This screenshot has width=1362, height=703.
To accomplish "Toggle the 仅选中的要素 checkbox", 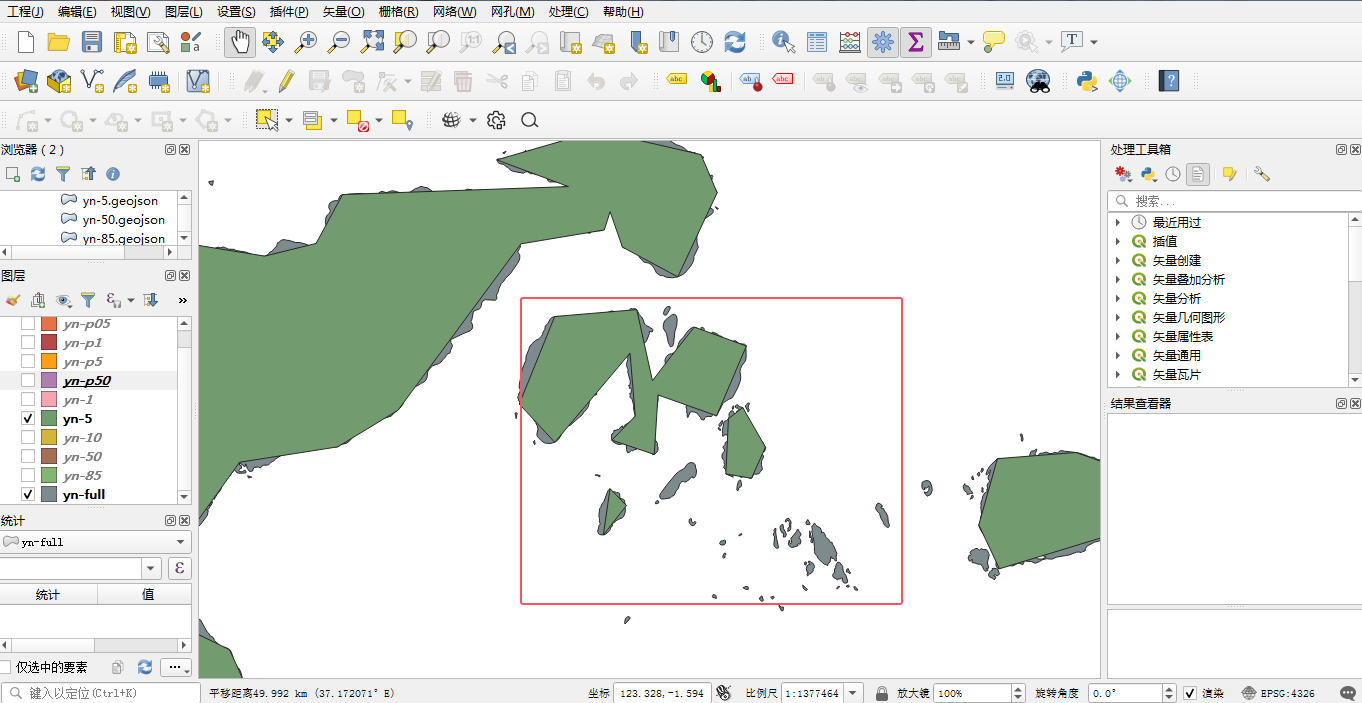I will tap(5, 667).
